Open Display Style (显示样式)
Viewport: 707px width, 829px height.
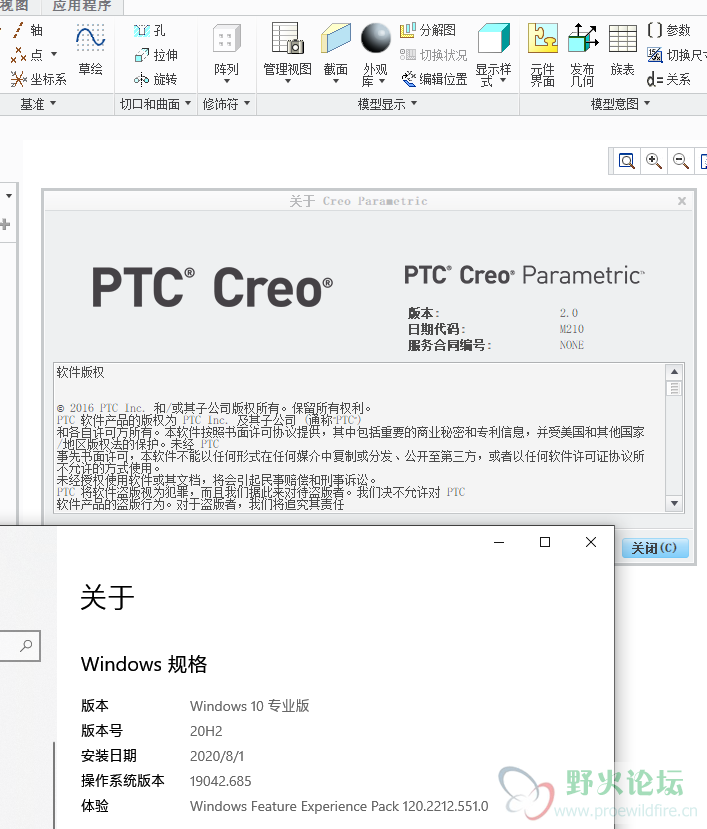(493, 54)
